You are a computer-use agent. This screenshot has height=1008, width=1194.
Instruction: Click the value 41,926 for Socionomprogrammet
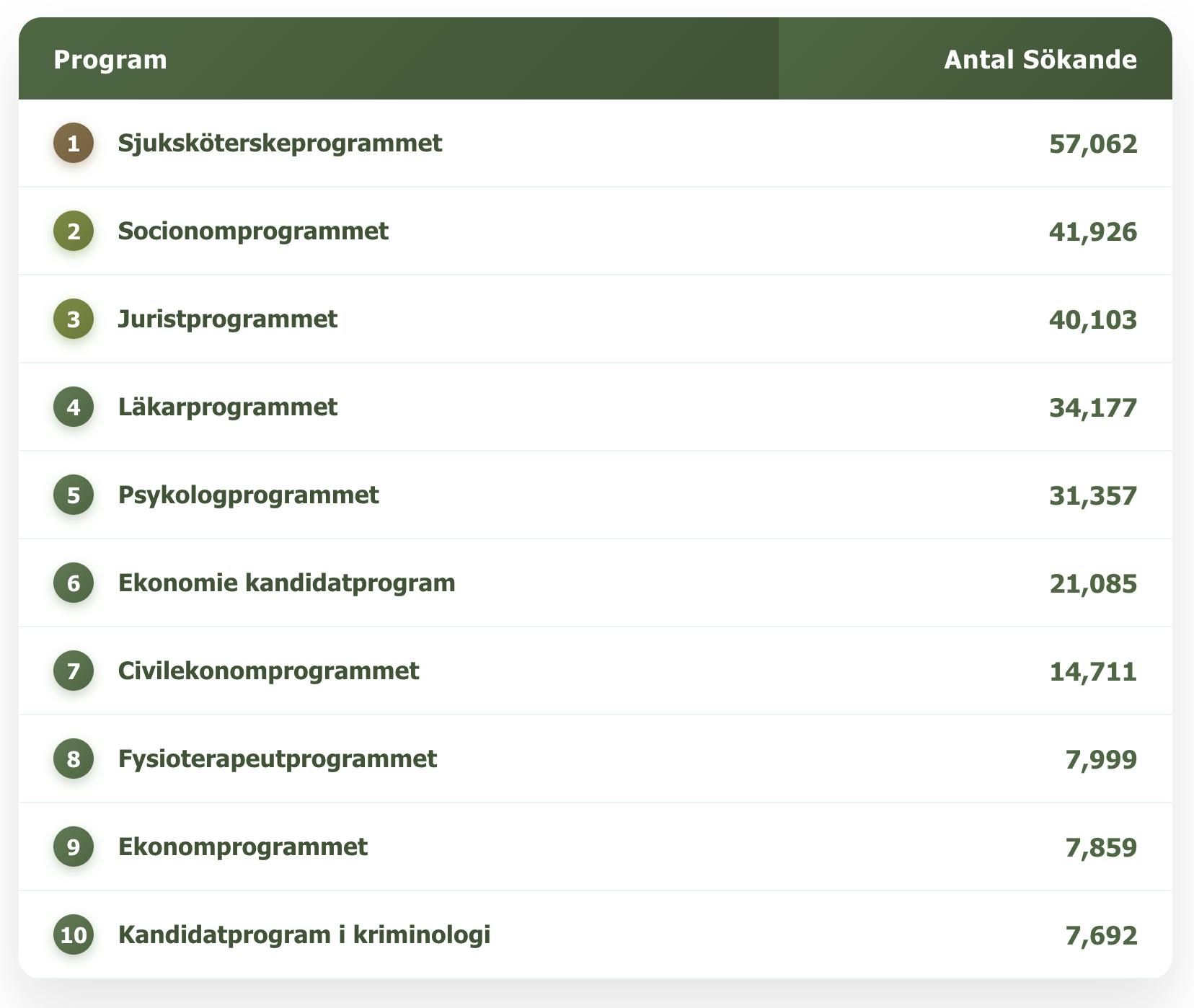pyautogui.click(x=1092, y=231)
